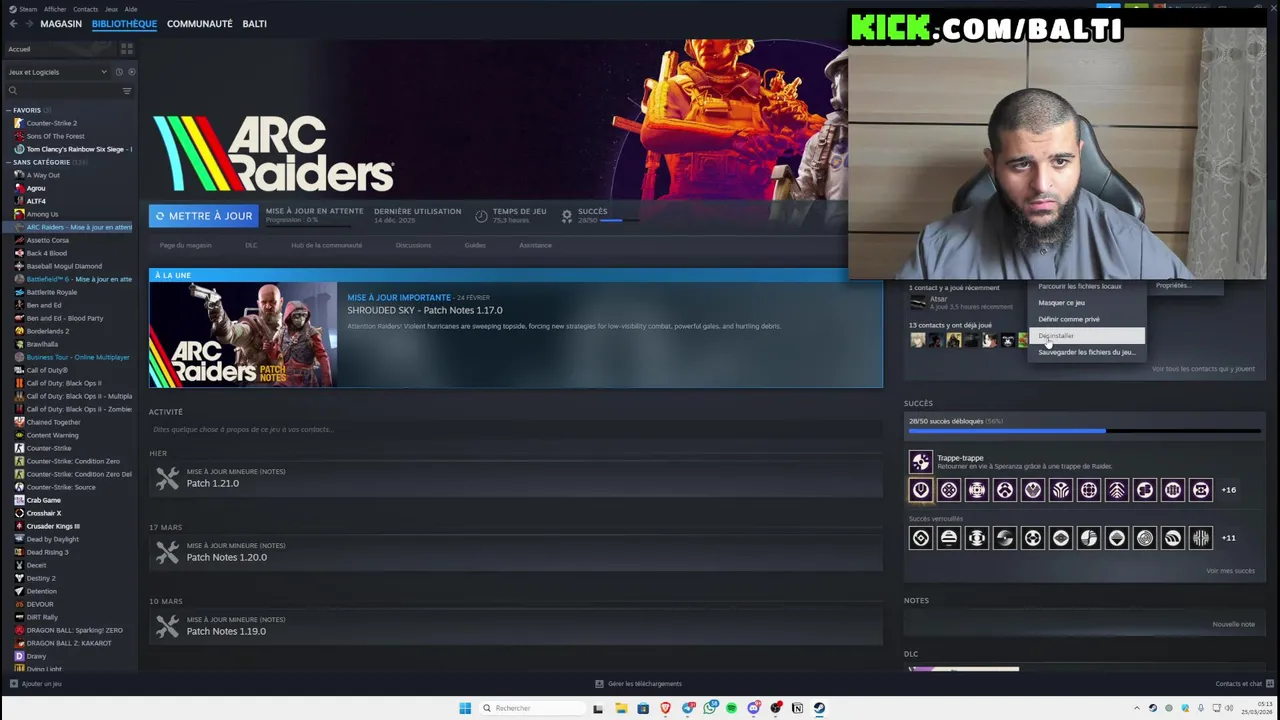Open the SHROUDED SKY patch notes thumbnail

(x=243, y=334)
